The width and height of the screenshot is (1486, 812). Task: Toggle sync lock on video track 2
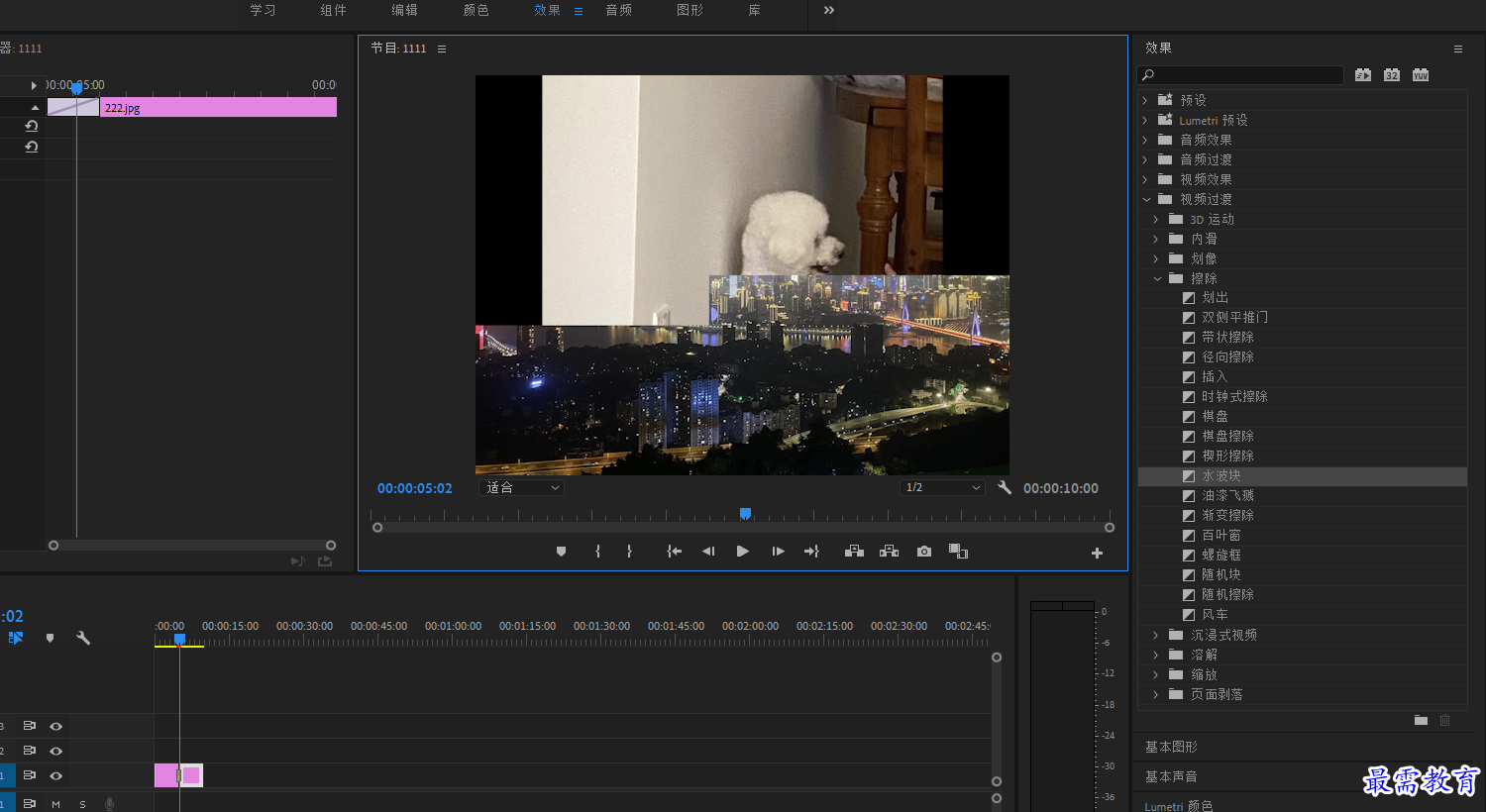(x=30, y=751)
